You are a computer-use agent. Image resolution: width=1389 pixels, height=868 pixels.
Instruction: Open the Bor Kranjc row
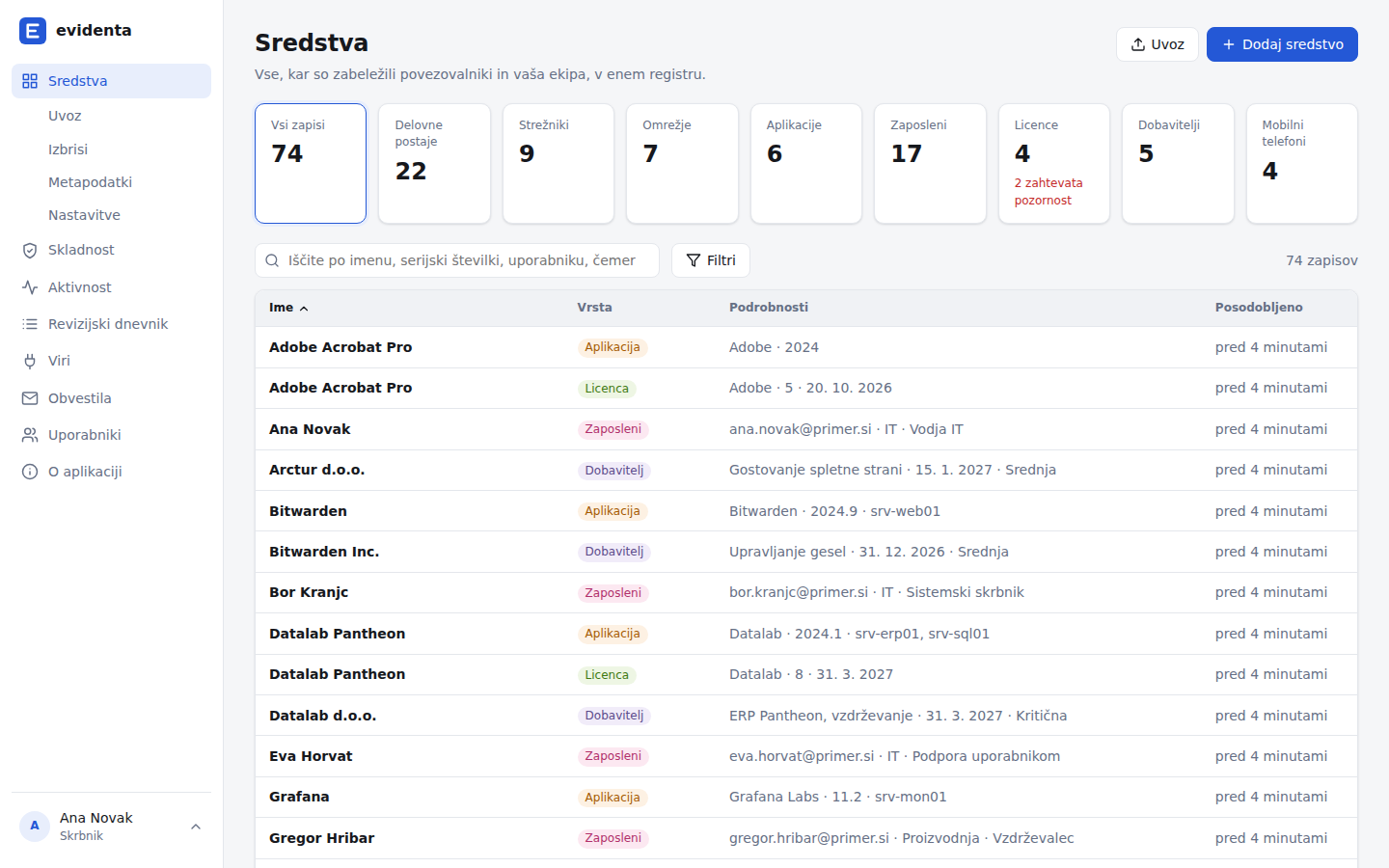(x=806, y=592)
